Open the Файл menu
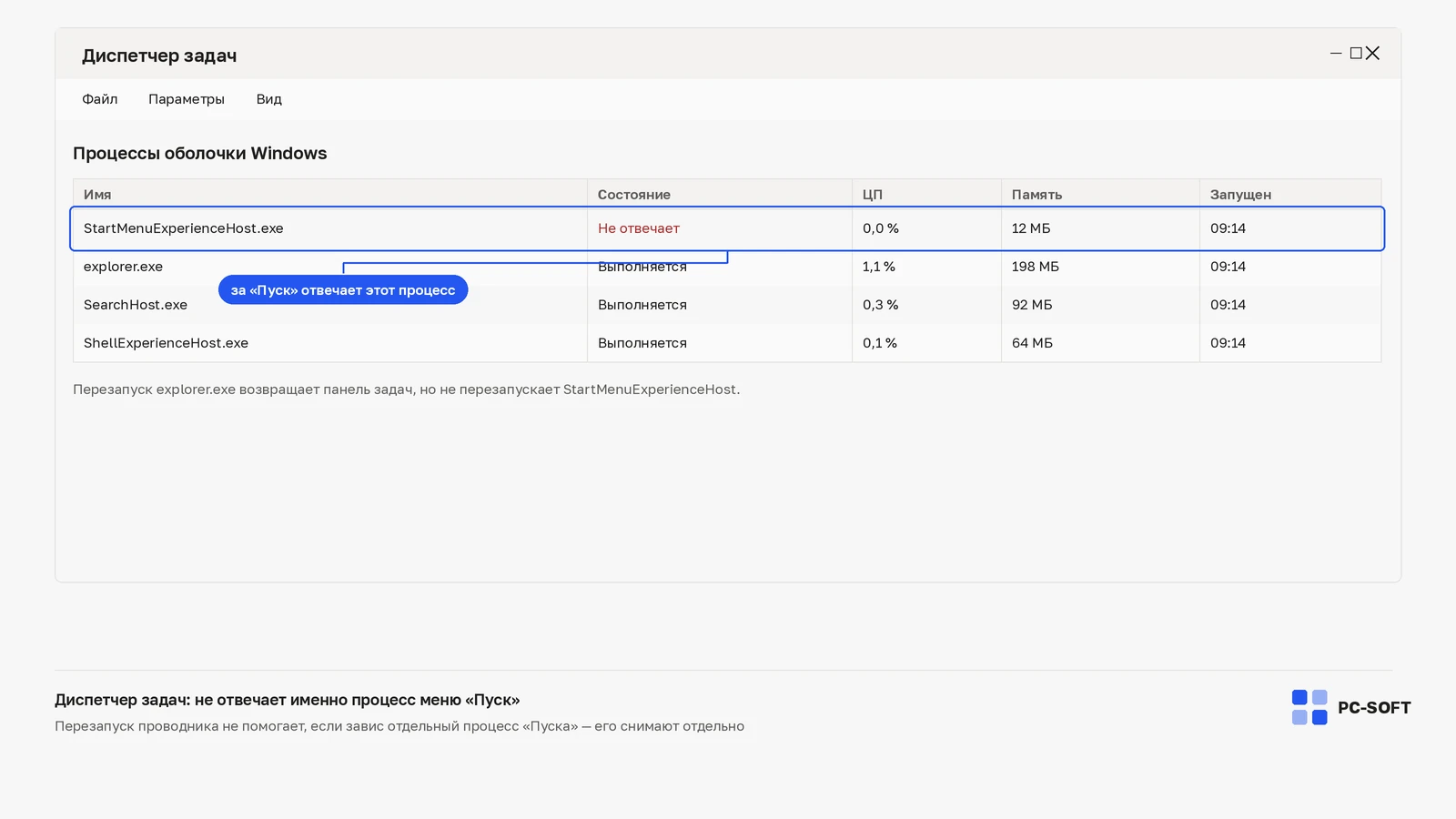1456x819 pixels. click(x=100, y=99)
